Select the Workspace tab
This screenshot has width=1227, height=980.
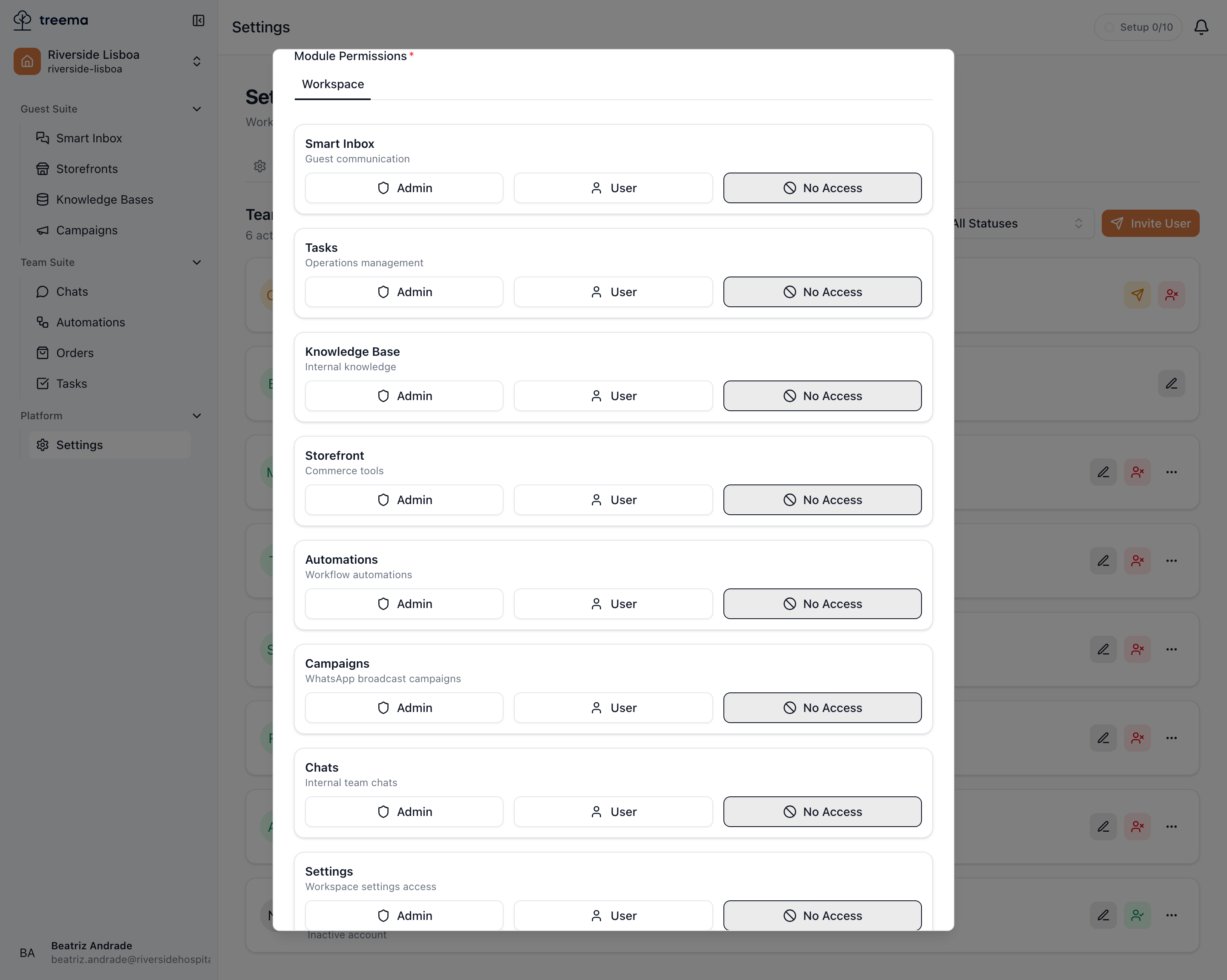point(333,85)
